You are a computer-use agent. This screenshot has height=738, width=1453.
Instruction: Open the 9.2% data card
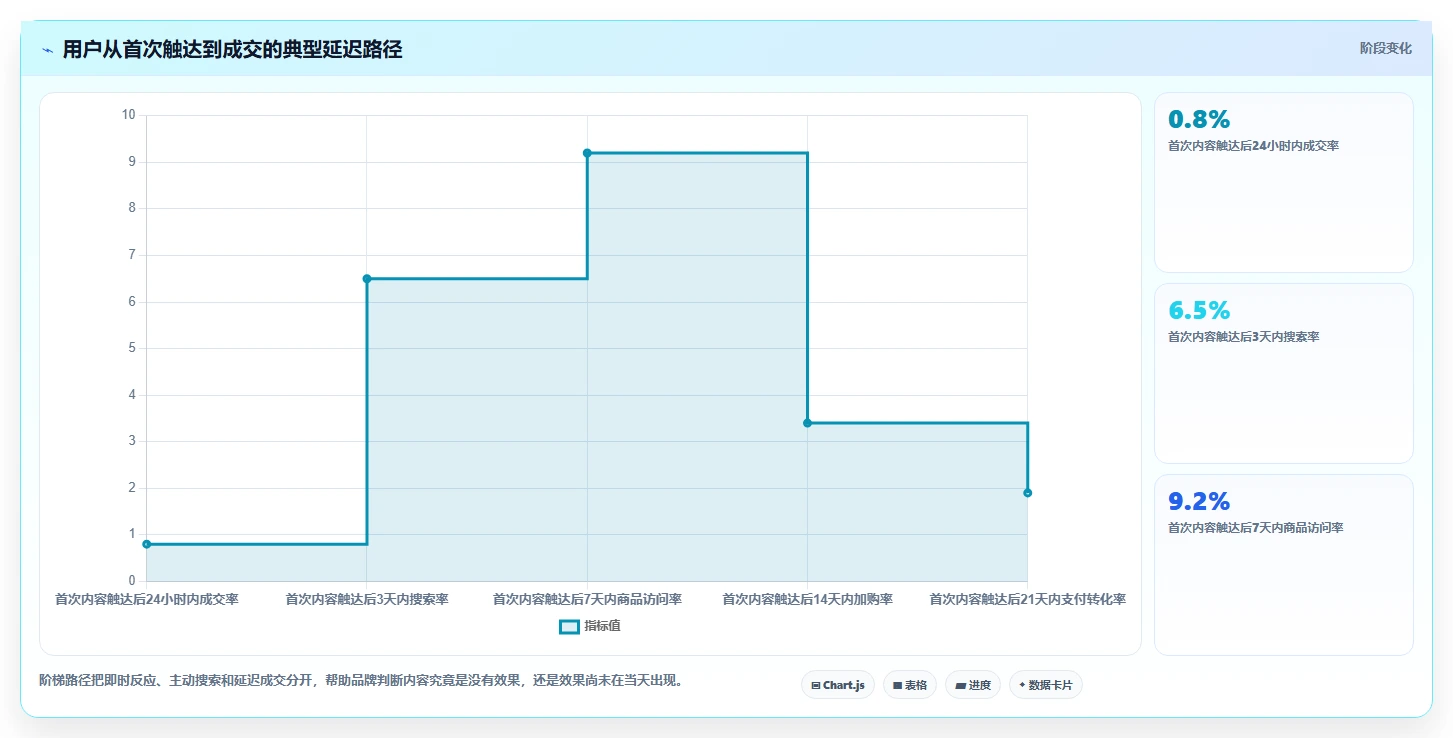(1284, 564)
